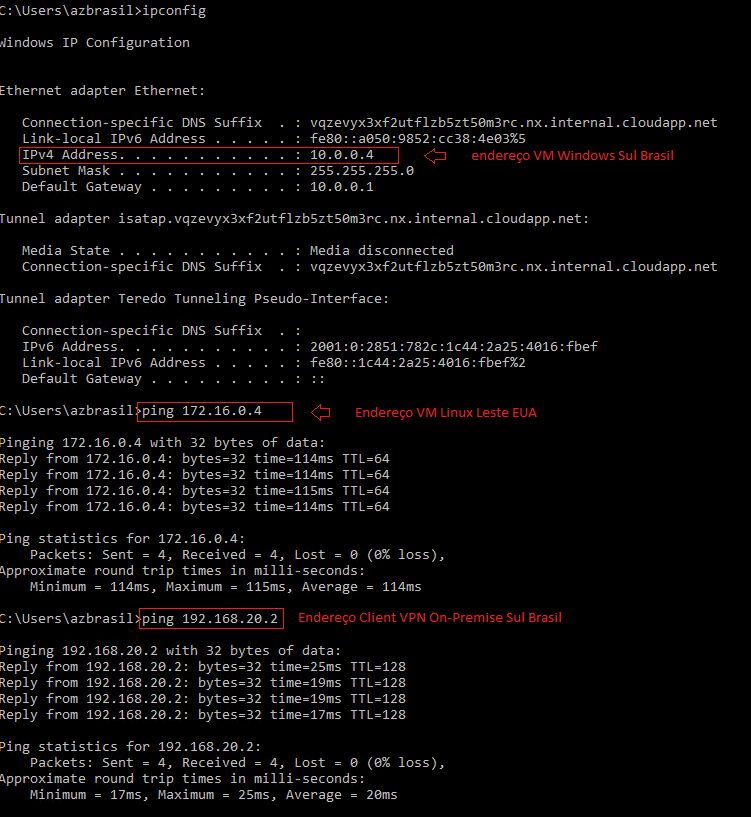Screen dimensions: 751x817
Task: Click IPv6 address 2001:0:2851:782c:1c44:2a25:4016:fbef
Action: (x=453, y=346)
